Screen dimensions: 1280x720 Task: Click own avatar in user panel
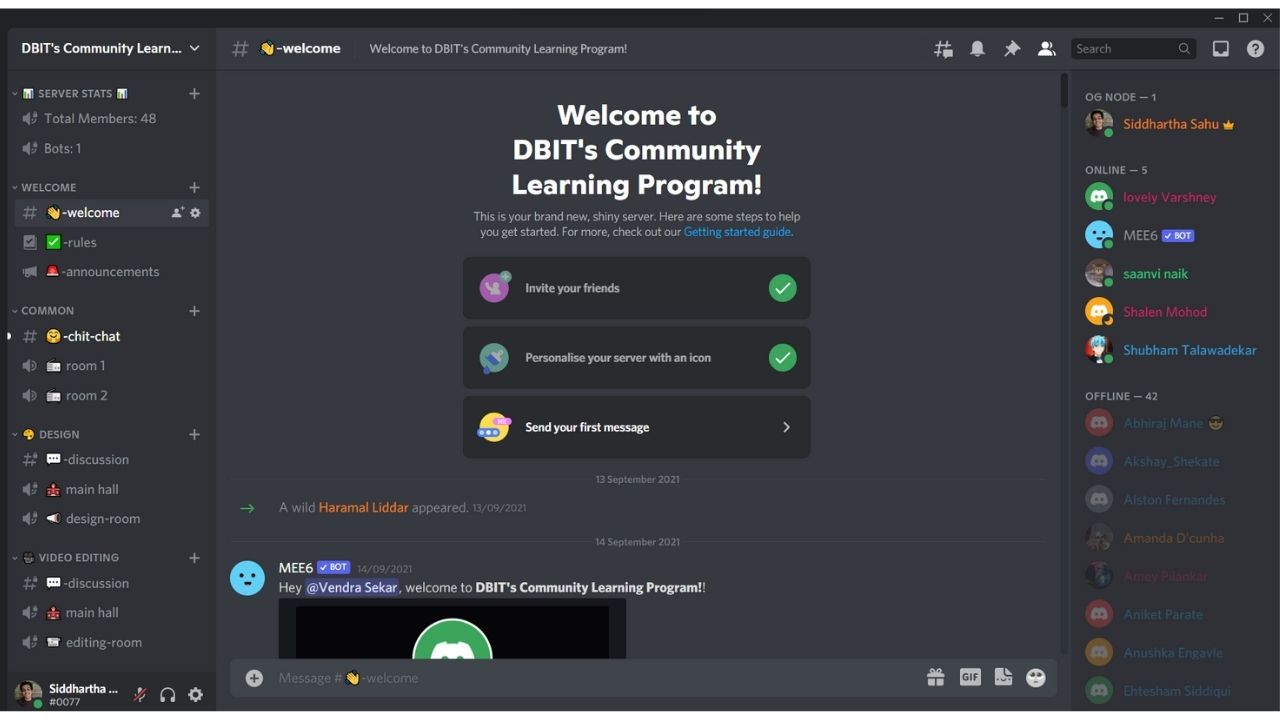[28, 694]
